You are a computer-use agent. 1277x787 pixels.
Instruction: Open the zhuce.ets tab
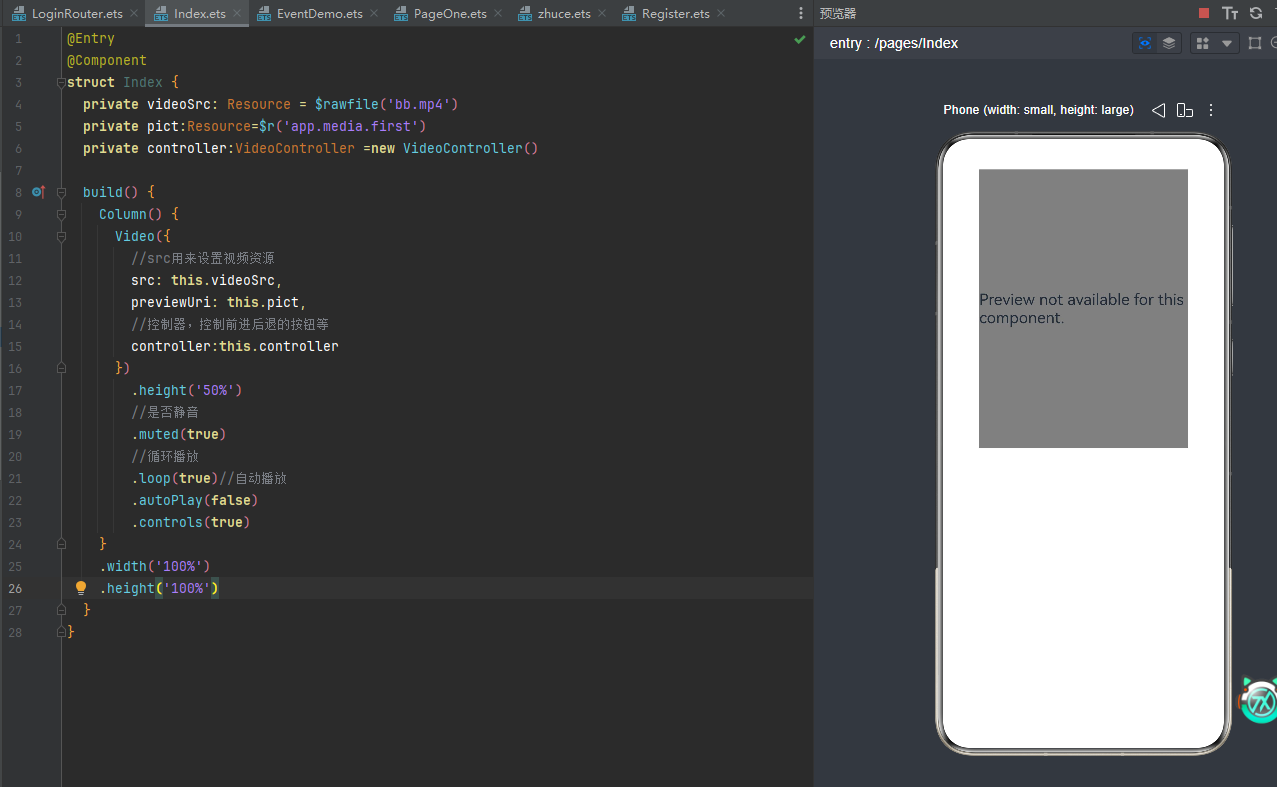coord(564,14)
